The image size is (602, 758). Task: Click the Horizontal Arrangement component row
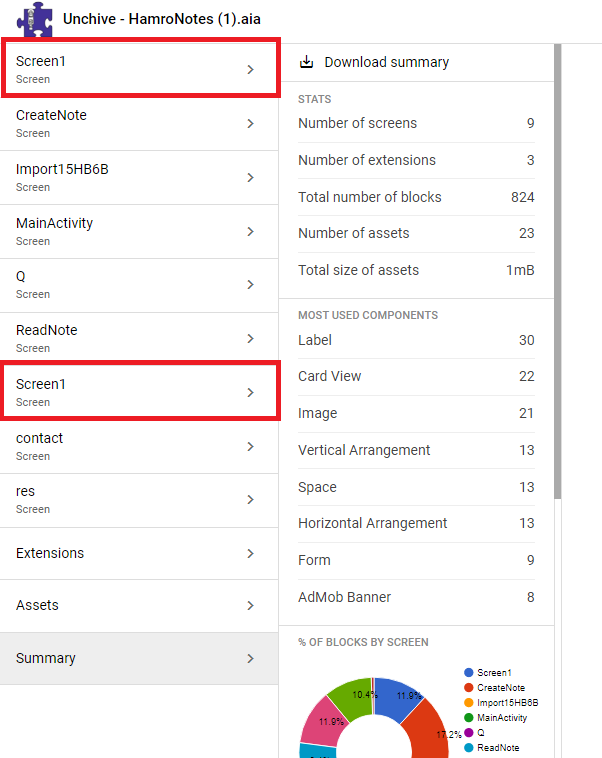tap(416, 524)
